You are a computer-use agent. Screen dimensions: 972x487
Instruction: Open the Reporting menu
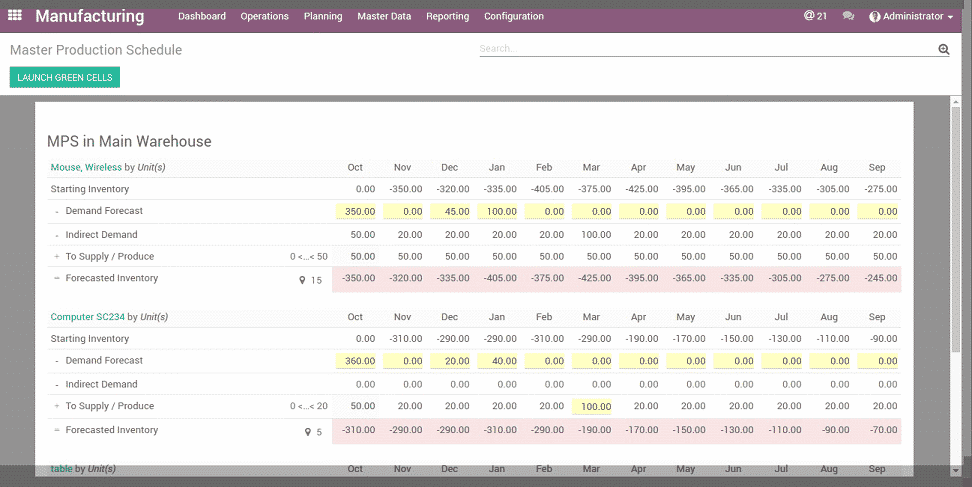tap(447, 16)
